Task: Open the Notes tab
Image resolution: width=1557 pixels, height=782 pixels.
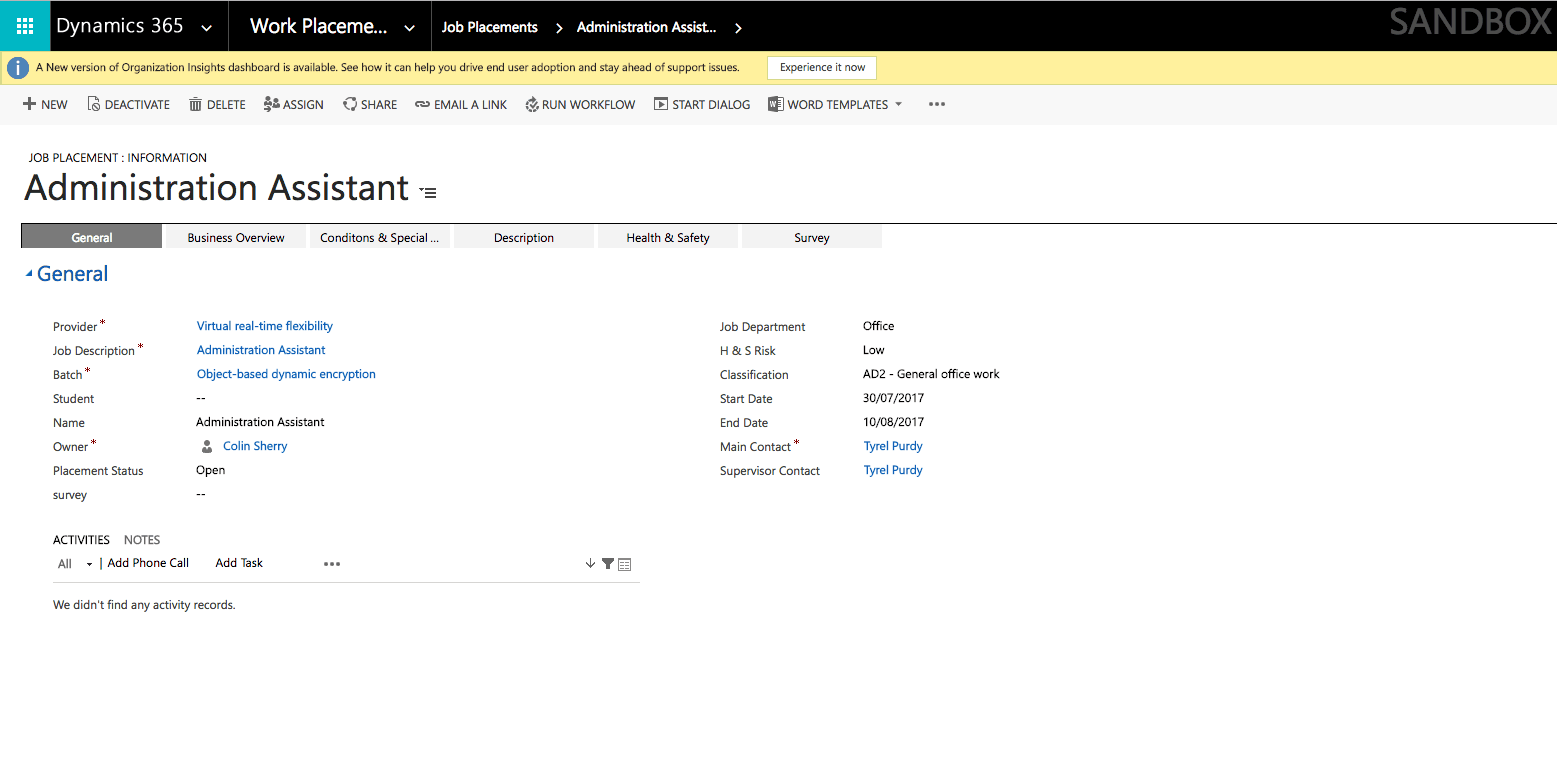Action: click(x=141, y=539)
